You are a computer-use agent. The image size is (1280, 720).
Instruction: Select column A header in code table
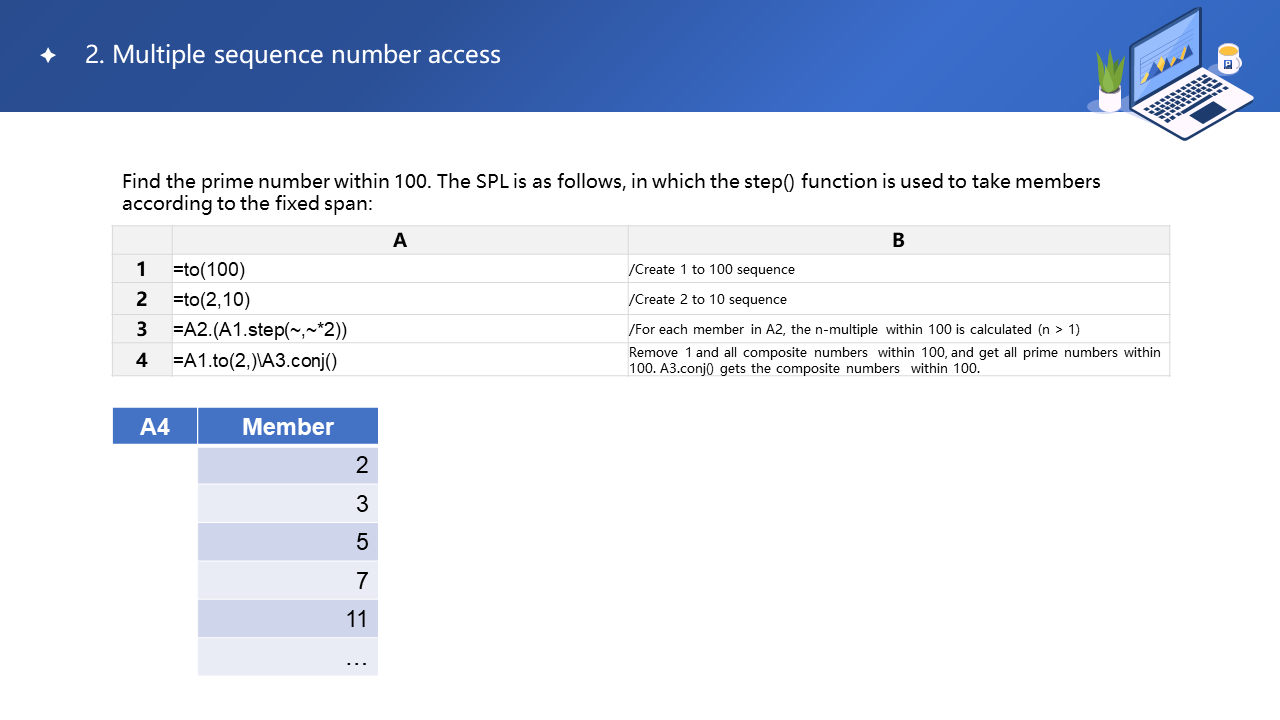(x=400, y=240)
